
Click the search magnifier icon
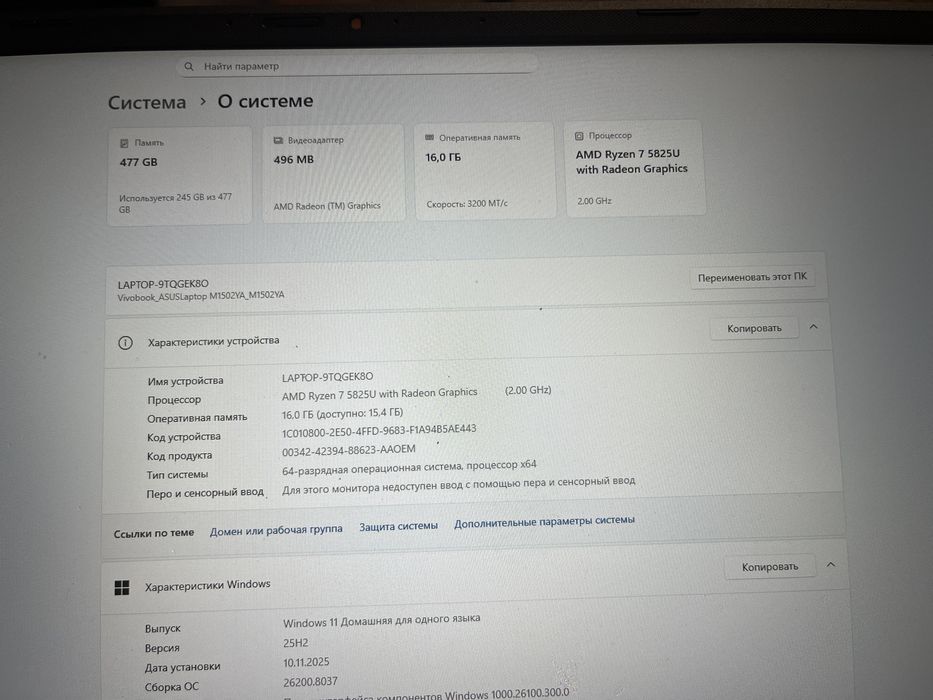pos(189,66)
